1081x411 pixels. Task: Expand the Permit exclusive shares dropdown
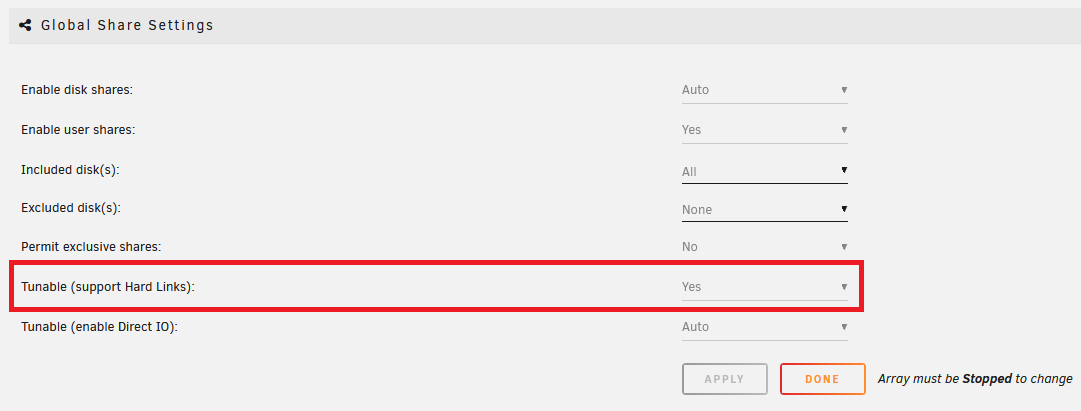764,247
